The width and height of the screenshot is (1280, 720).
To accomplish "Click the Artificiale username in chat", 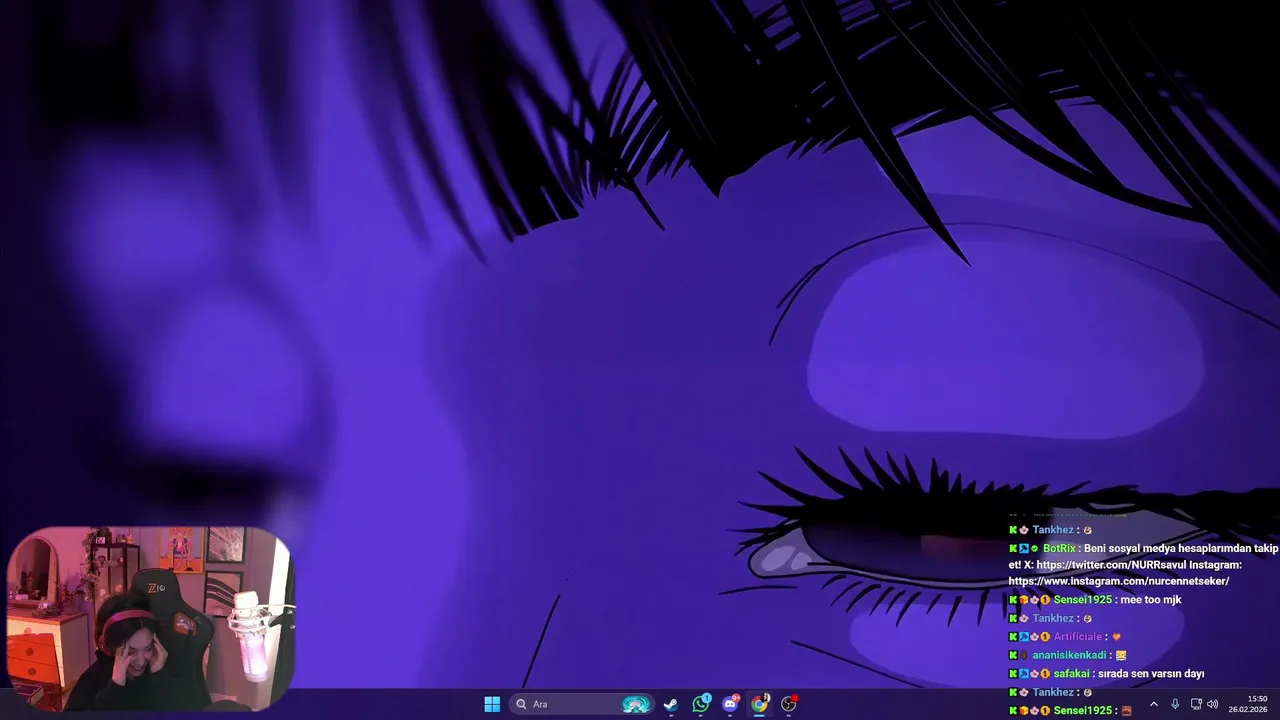I will [x=1078, y=637].
